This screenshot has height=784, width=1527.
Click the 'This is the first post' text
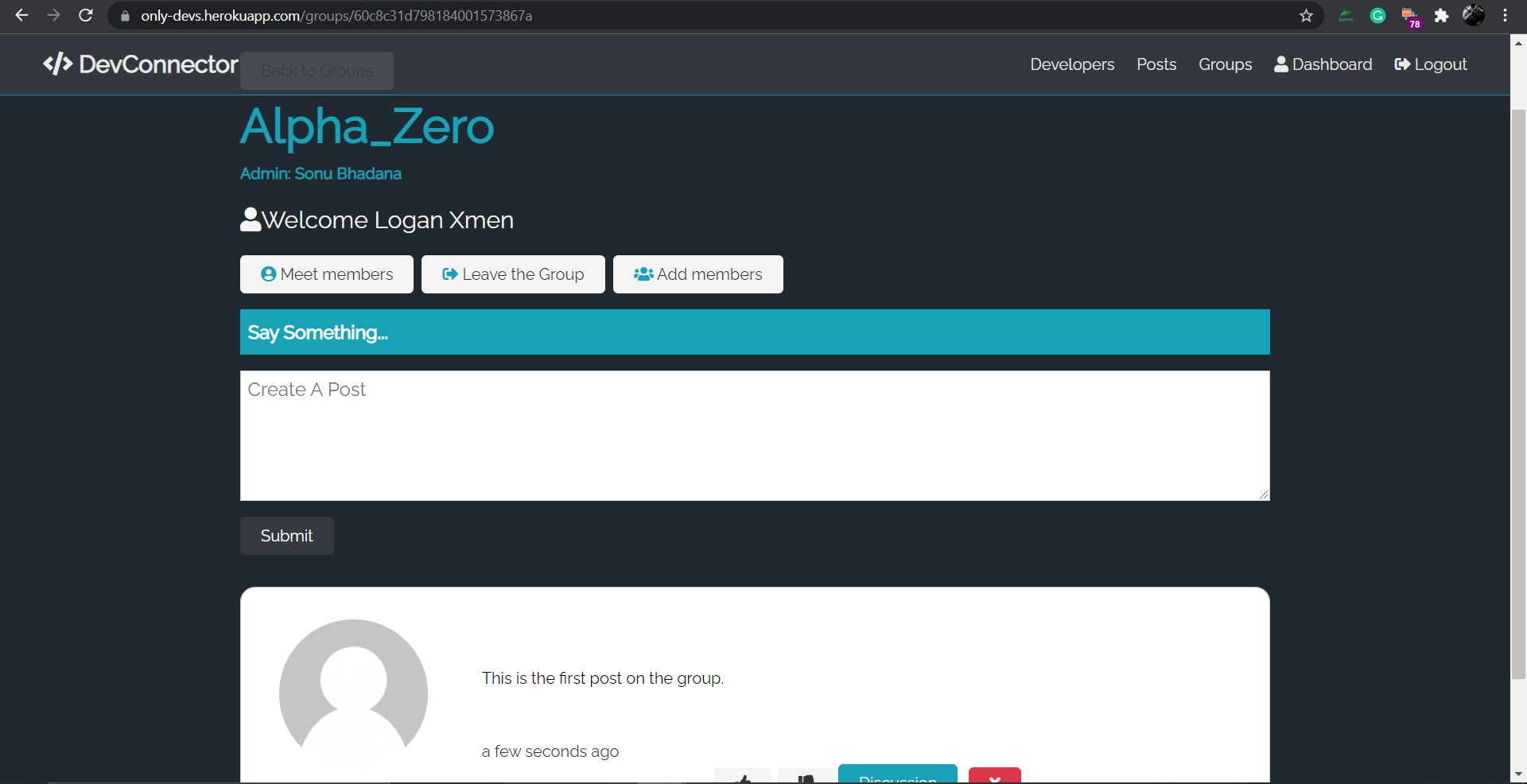pos(603,678)
